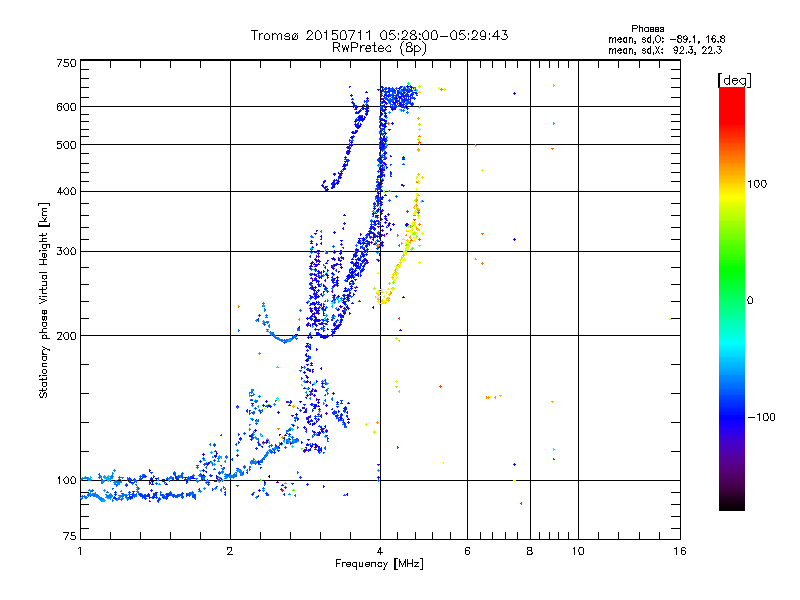Screen dimensions: 800x600
Task: Click the 'Stationary phase Virtual Height [km]' axis label
Action: pos(43,300)
